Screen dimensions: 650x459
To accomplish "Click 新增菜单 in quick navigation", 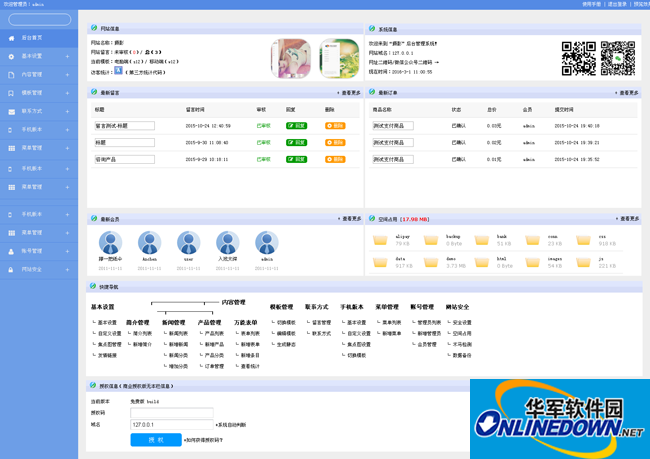I will pyautogui.click(x=392, y=333).
